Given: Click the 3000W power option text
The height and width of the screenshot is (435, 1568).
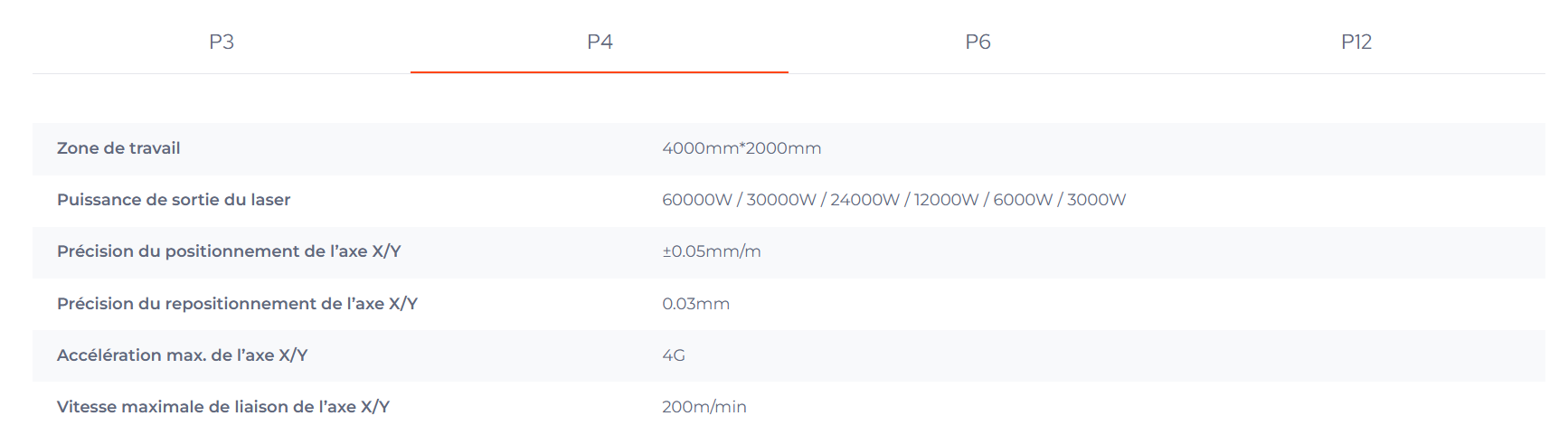Looking at the screenshot, I should [x=1097, y=200].
